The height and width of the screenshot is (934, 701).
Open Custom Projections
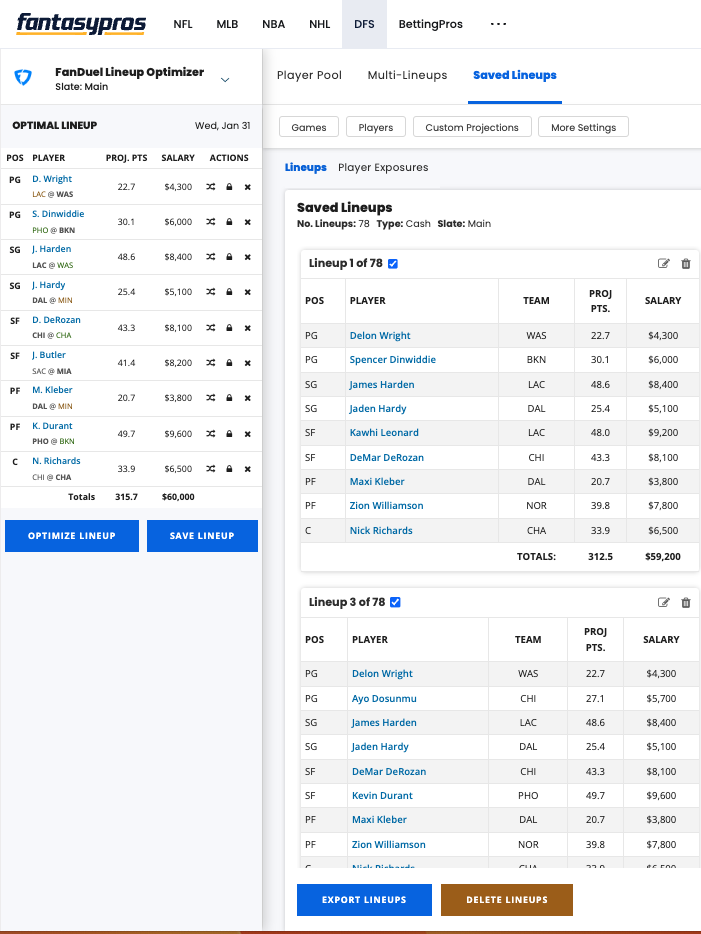pyautogui.click(x=472, y=127)
